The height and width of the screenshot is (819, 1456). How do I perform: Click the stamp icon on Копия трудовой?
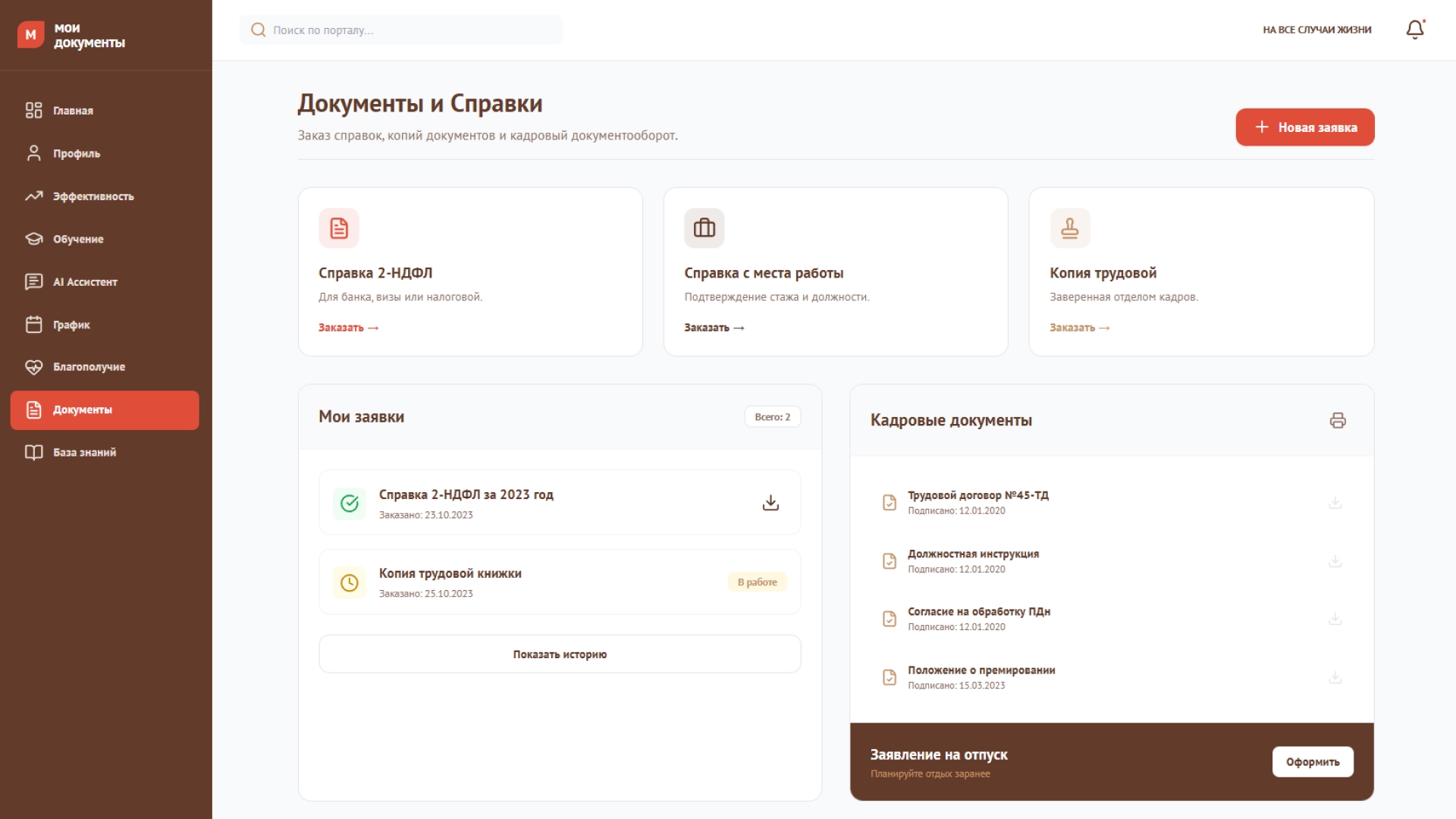coord(1070,227)
